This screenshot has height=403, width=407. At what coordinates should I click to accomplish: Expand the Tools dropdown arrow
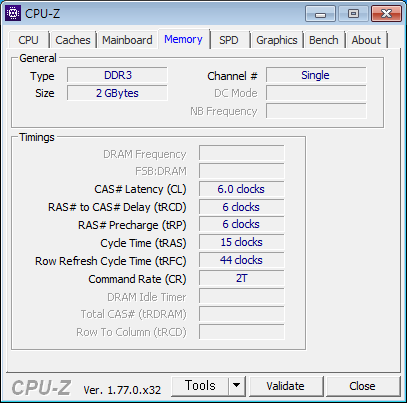pos(237,386)
